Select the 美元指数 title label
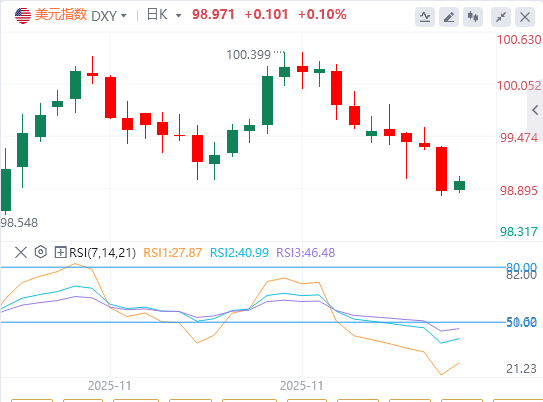The width and height of the screenshot is (543, 402). click(x=61, y=15)
